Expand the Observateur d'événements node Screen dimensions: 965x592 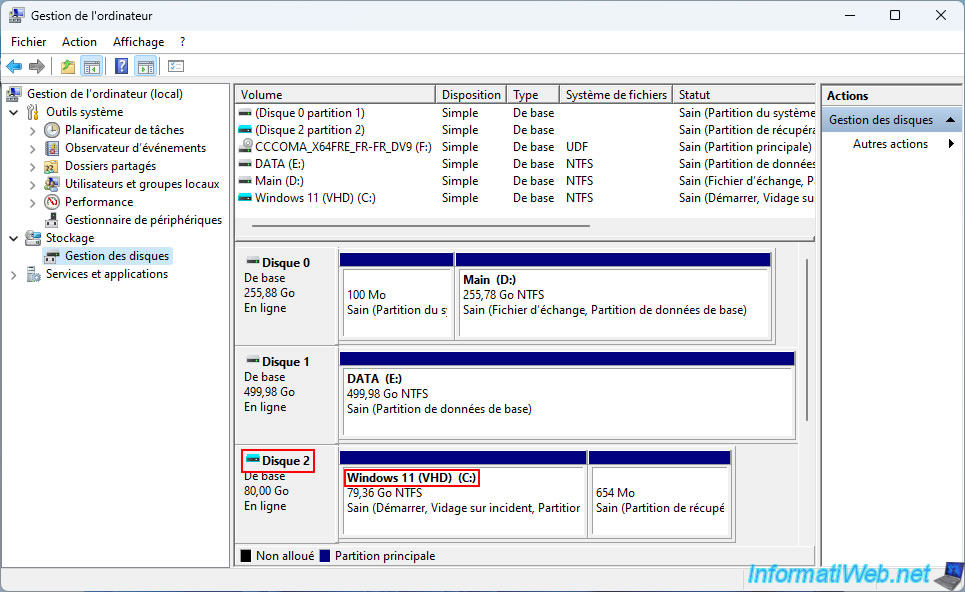pyautogui.click(x=33, y=148)
